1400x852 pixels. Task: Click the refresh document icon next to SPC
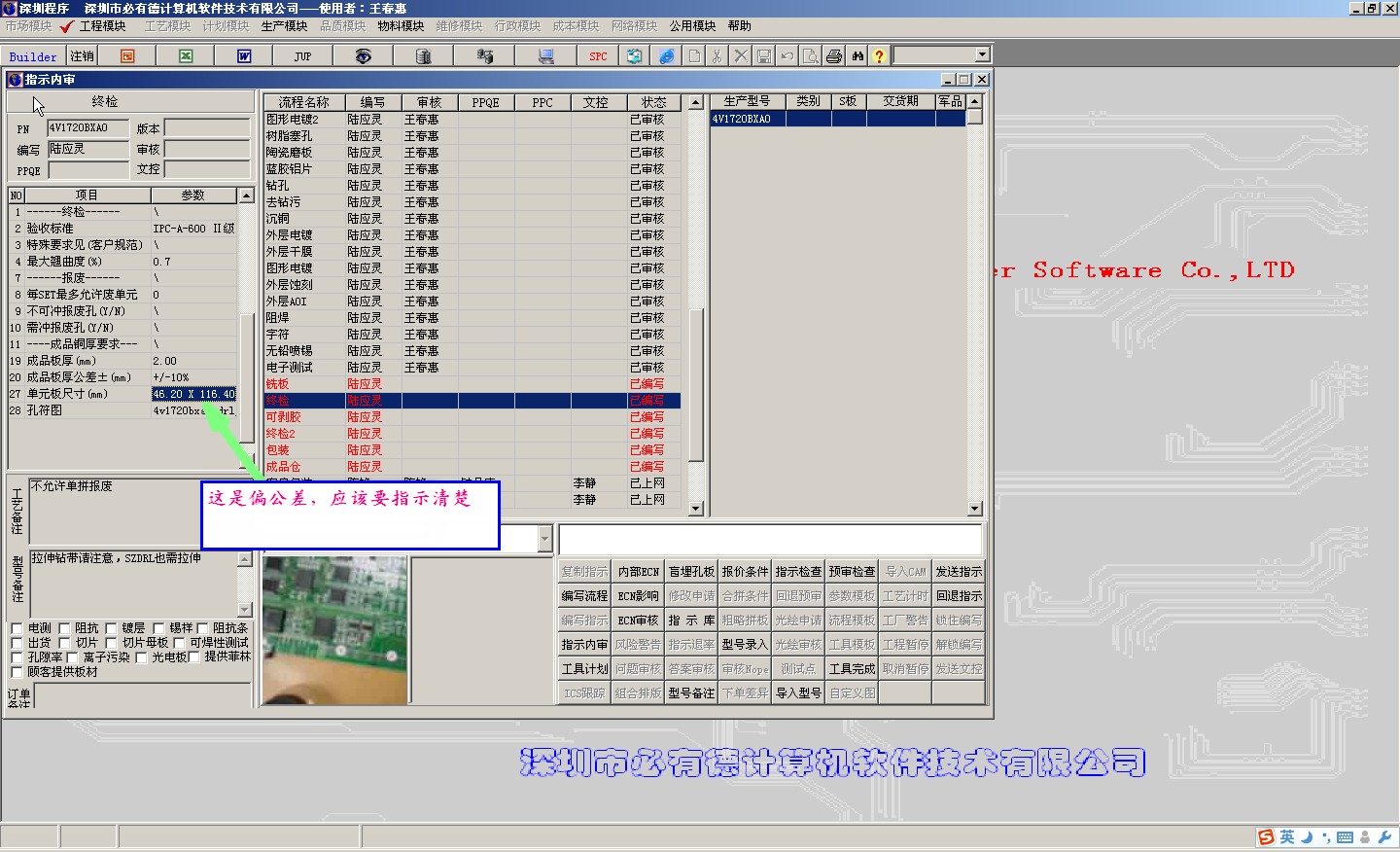634,56
